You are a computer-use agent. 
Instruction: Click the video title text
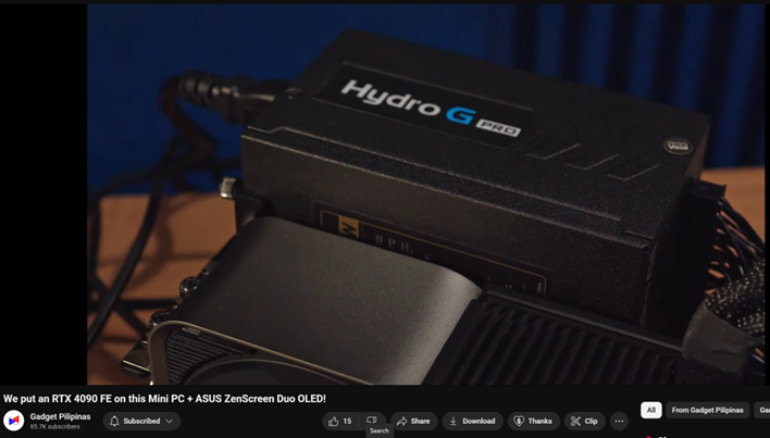(165, 399)
